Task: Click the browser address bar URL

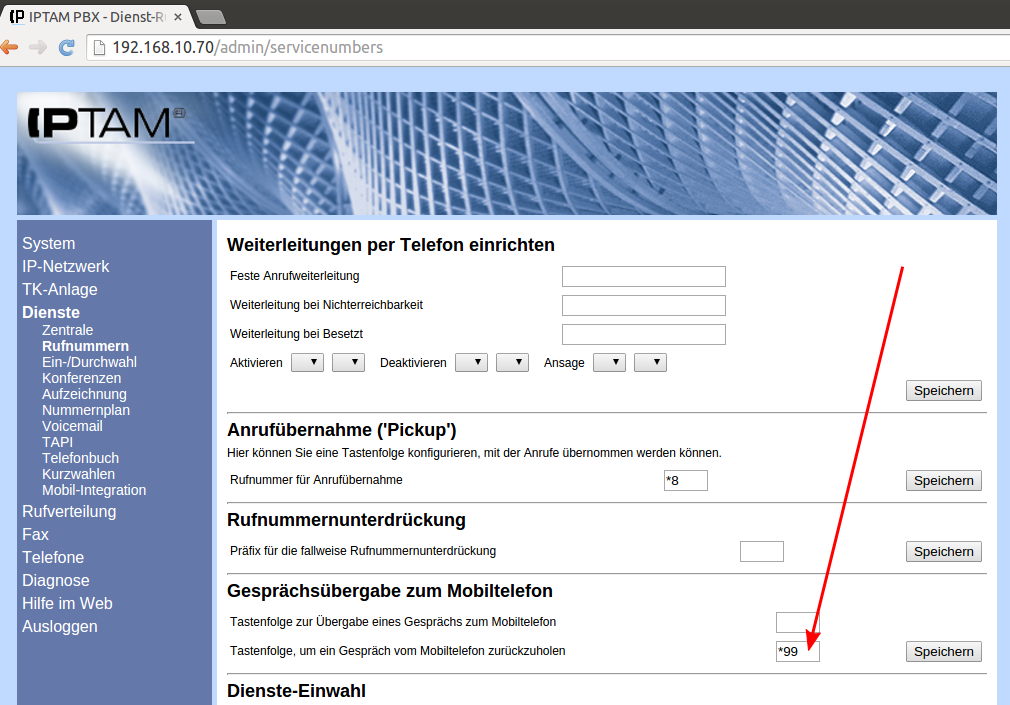Action: click(x=247, y=47)
